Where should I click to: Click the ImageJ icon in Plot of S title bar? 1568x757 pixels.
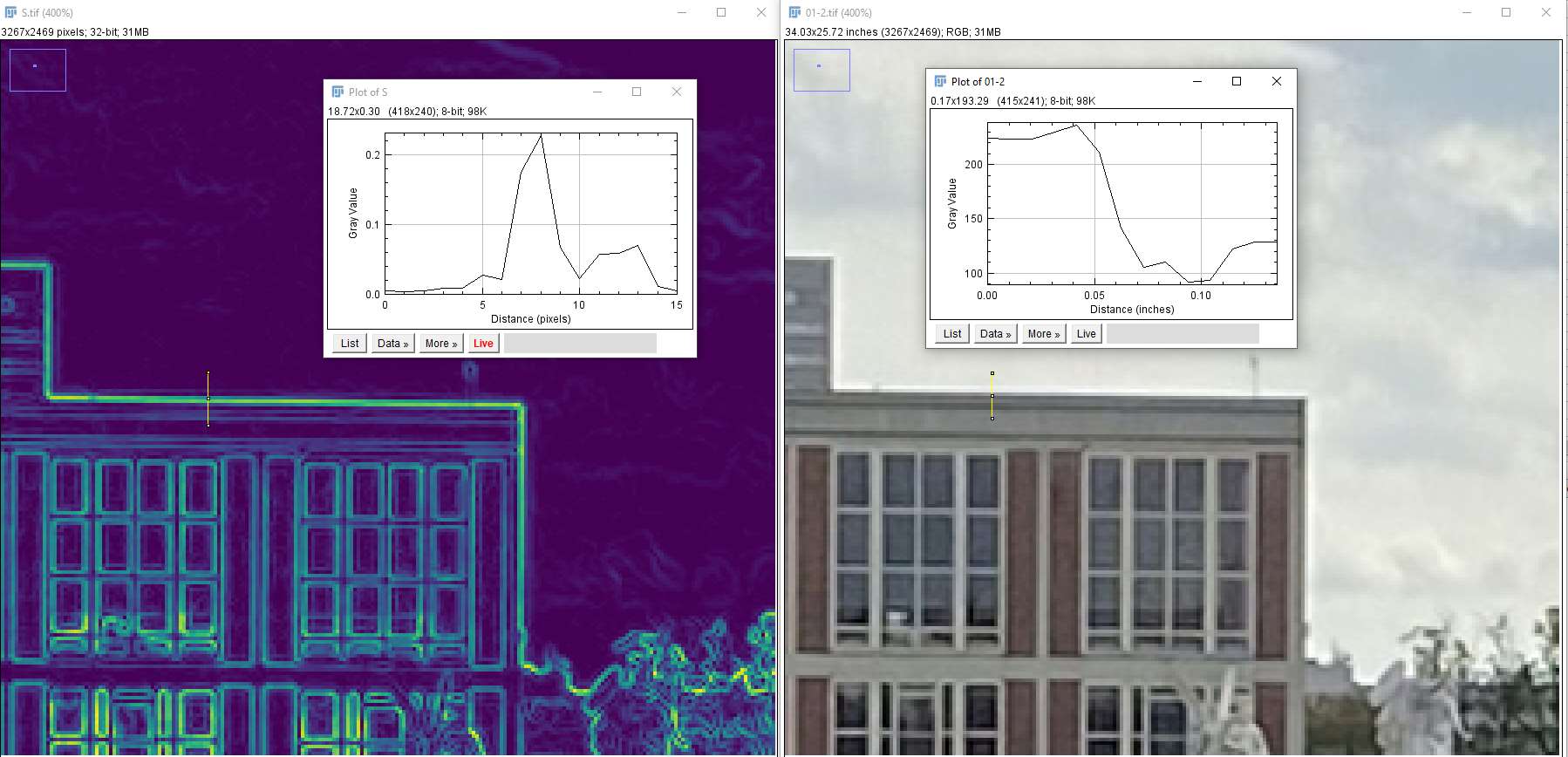click(x=337, y=92)
